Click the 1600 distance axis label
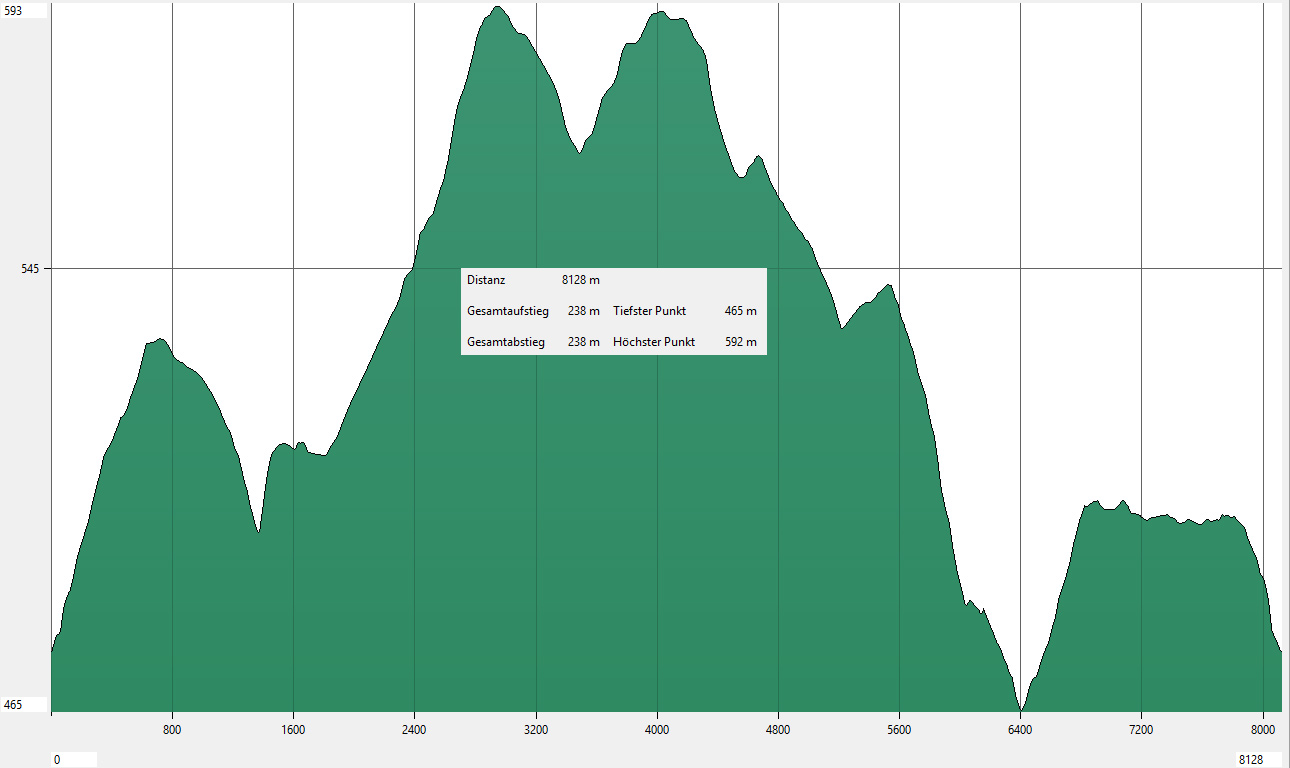This screenshot has height=768, width=1290. pos(293,729)
